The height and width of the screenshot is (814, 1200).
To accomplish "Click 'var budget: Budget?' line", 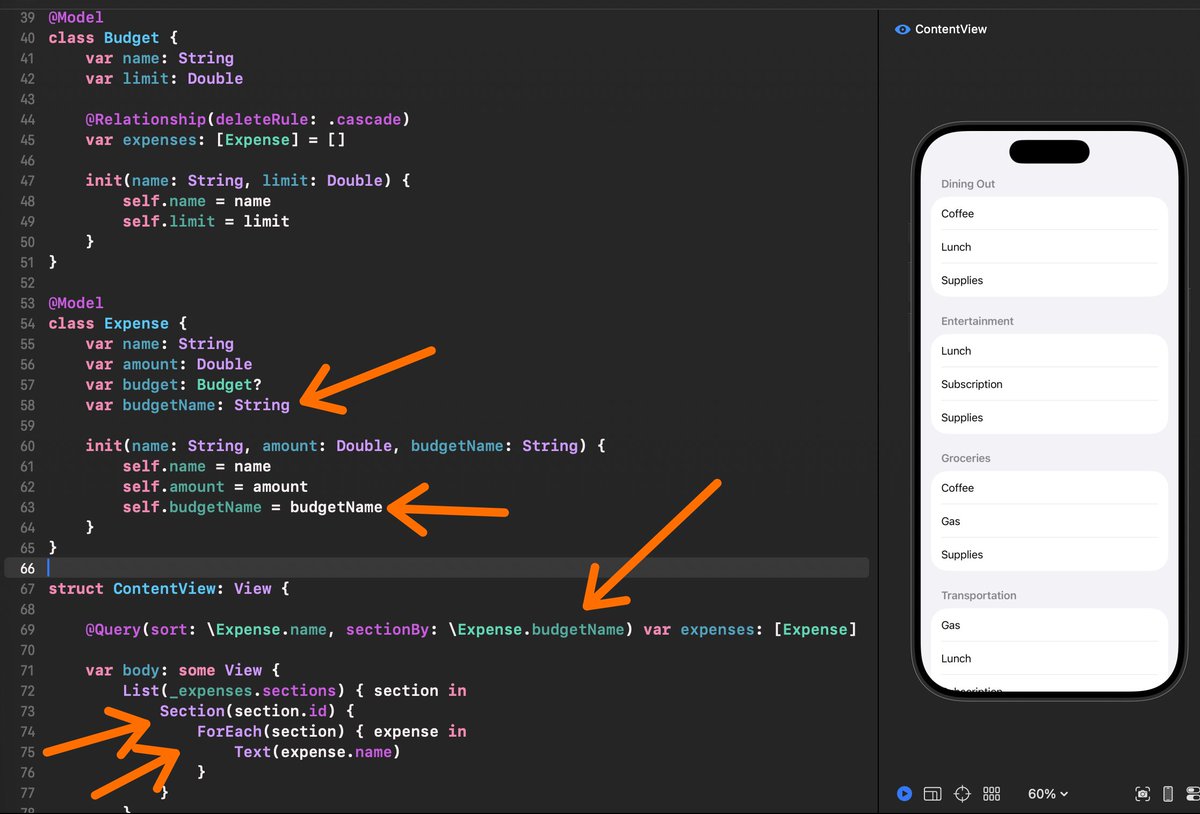I will coord(173,385).
